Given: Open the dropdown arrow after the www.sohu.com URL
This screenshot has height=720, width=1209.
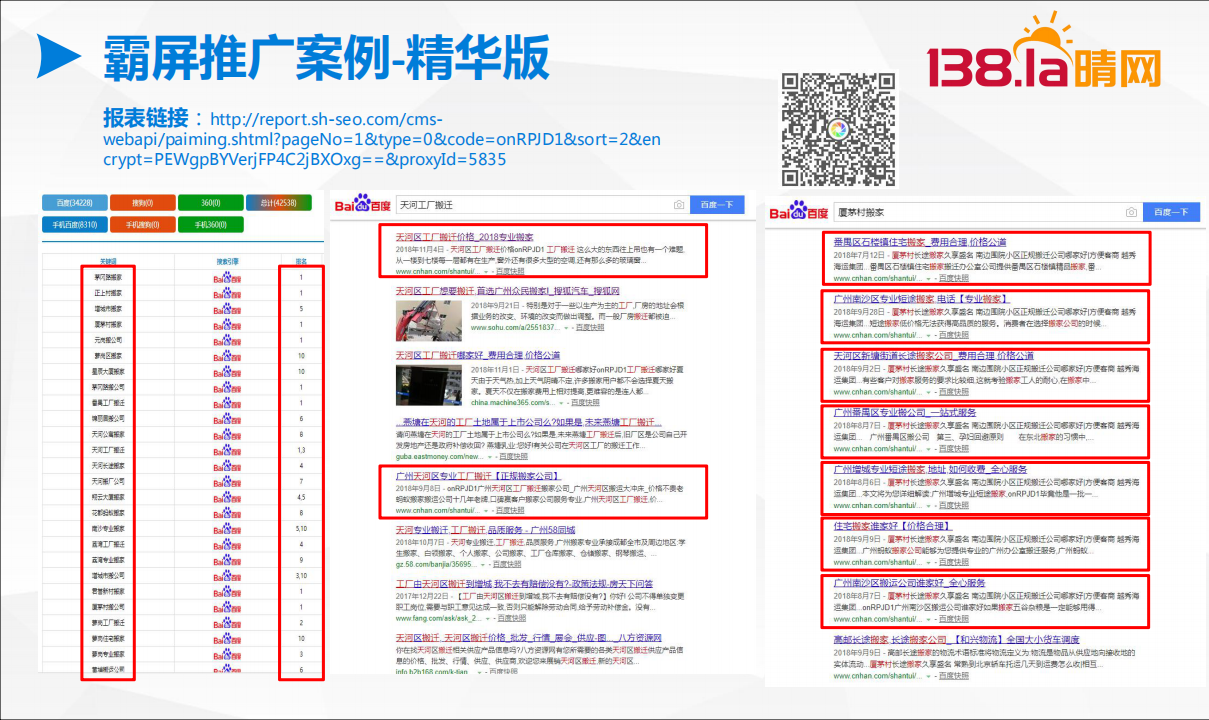Looking at the screenshot, I should click(566, 328).
